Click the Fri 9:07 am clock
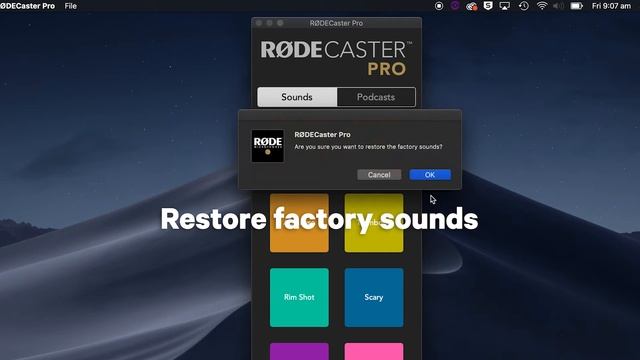 (611, 6)
